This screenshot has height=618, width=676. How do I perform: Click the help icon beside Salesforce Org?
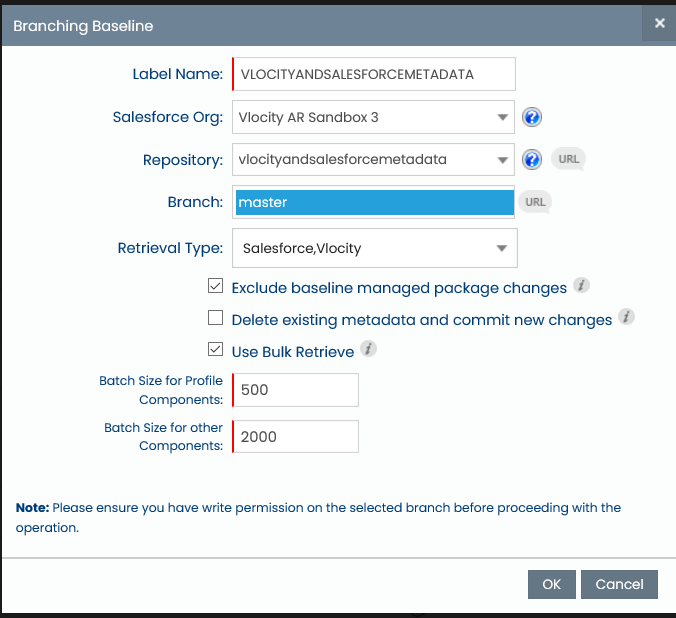532,117
